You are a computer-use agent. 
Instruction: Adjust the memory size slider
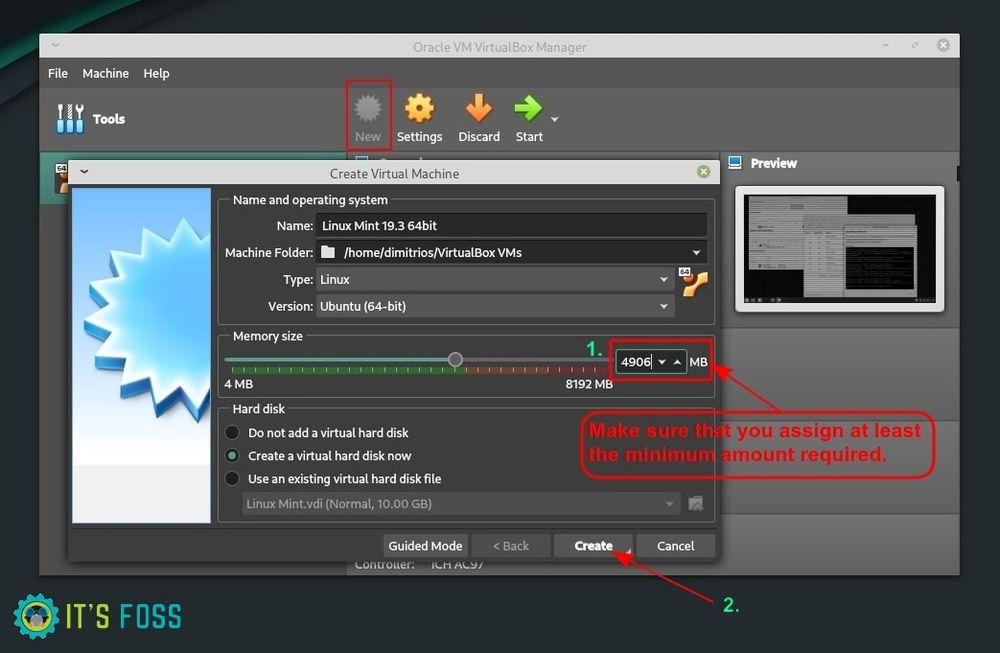point(455,359)
